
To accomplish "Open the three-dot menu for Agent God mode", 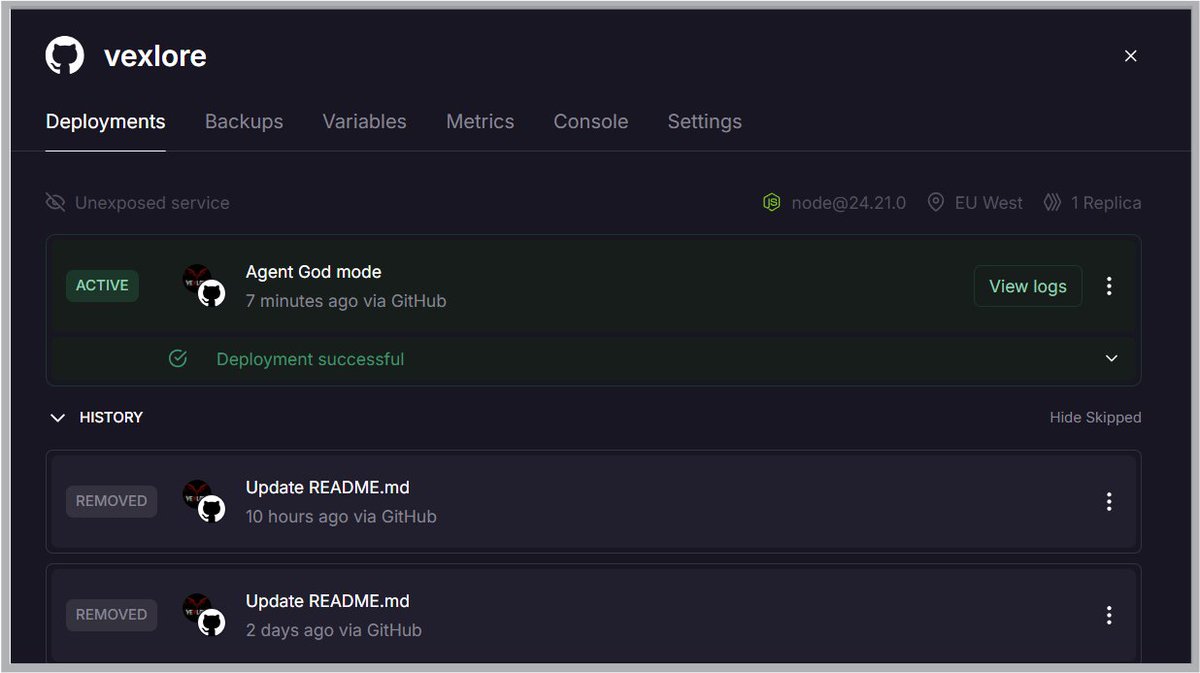I will (x=1109, y=286).
